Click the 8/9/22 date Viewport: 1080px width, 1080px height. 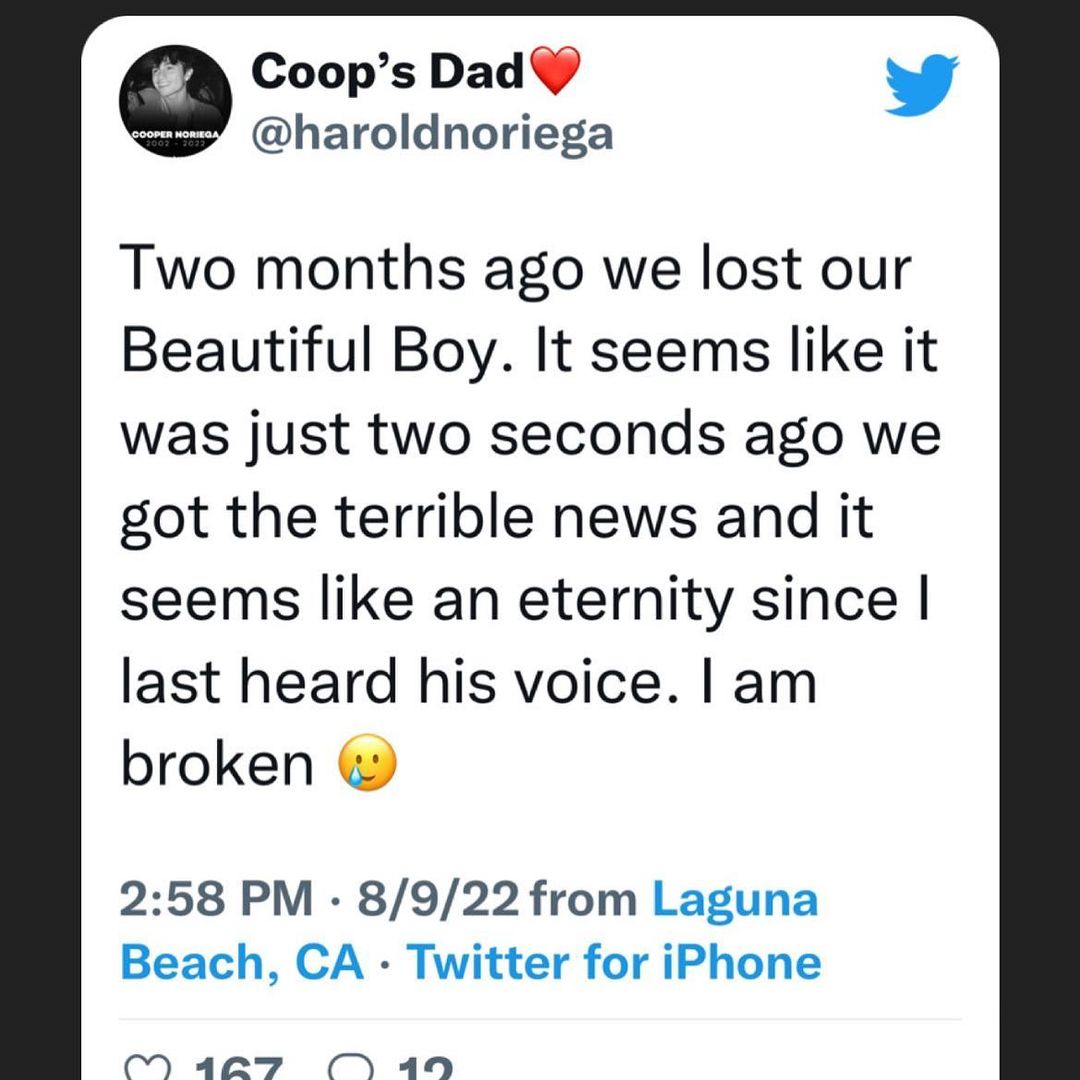tap(440, 898)
